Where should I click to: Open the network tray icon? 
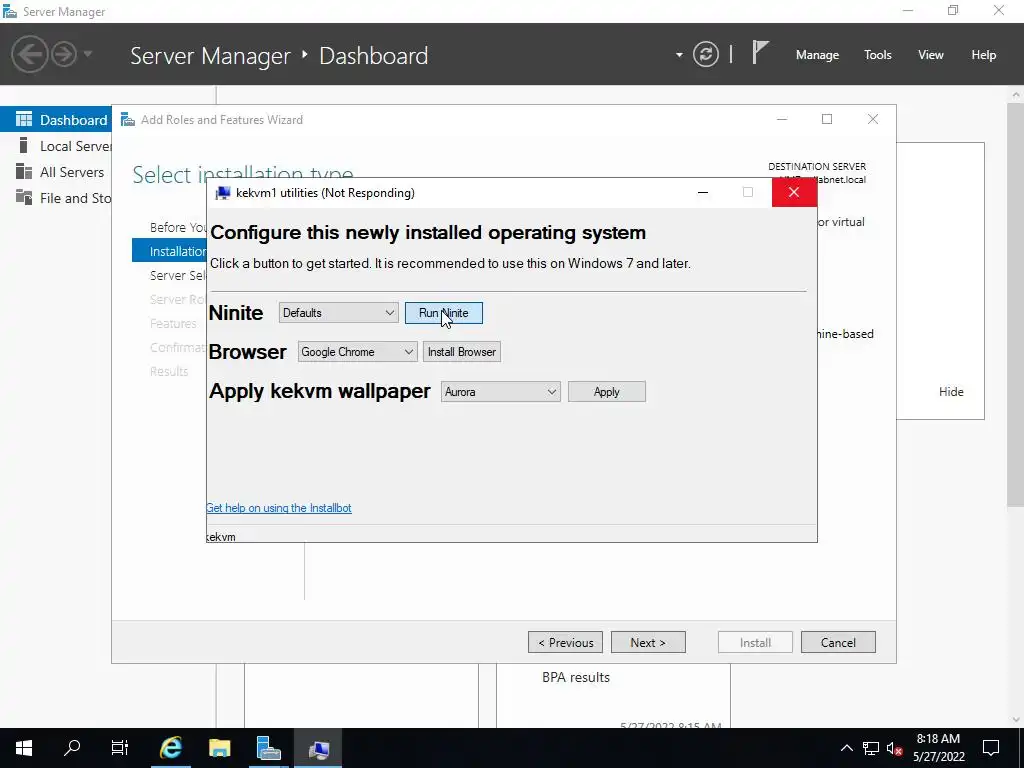coord(871,748)
